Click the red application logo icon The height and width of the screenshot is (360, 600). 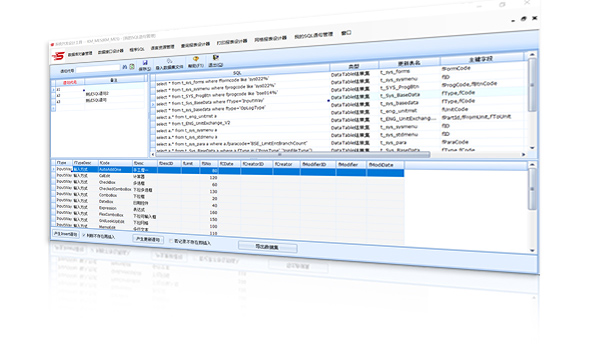click(x=58, y=56)
